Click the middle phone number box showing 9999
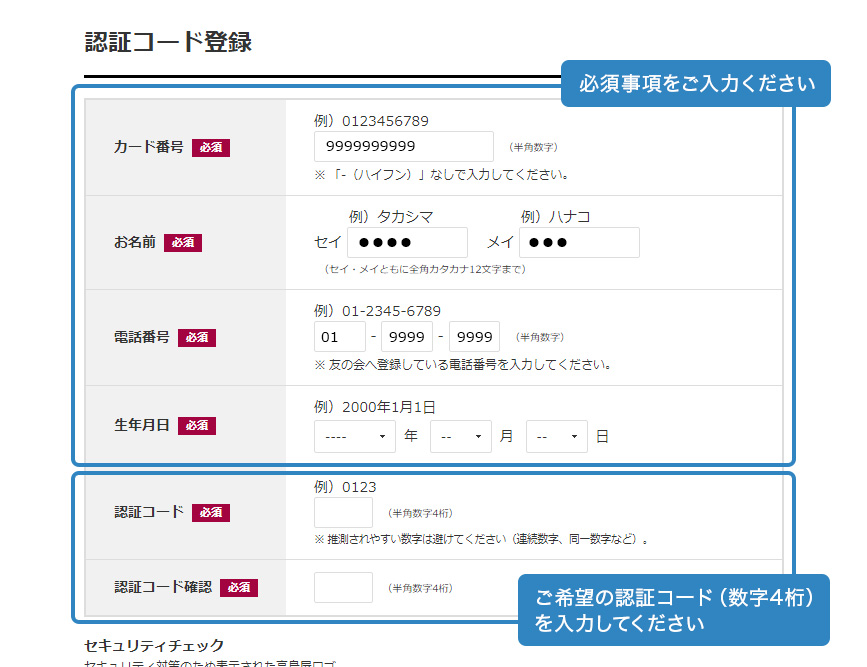 (406, 336)
